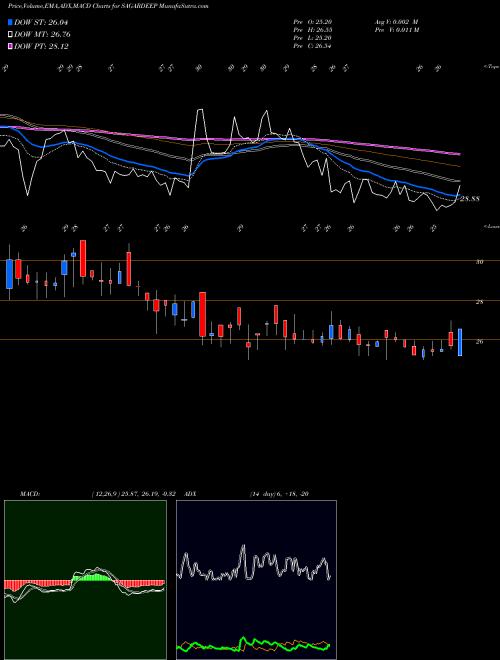Viewport: 500px width, 660px height.
Task: Click the 30 price axis label
Action: (x=479, y=262)
